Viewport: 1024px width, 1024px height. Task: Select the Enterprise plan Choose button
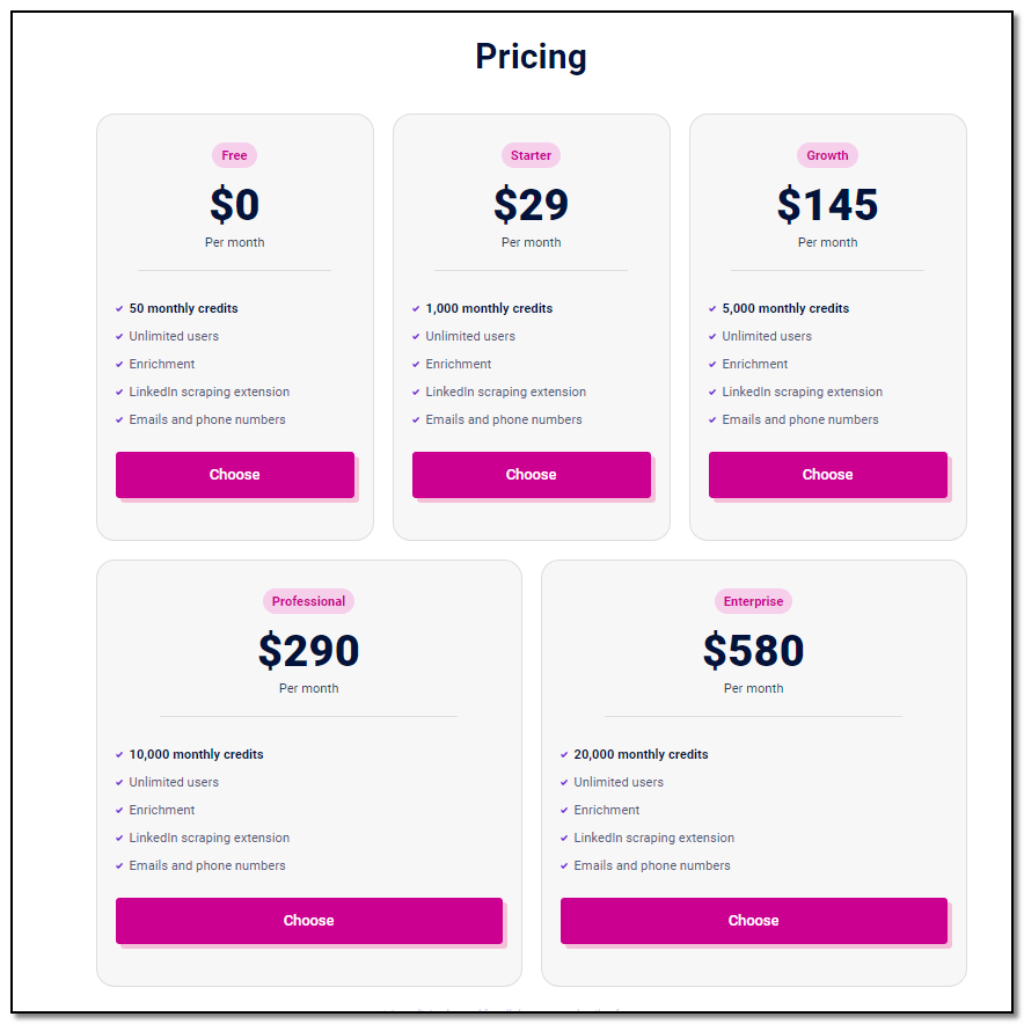(754, 920)
